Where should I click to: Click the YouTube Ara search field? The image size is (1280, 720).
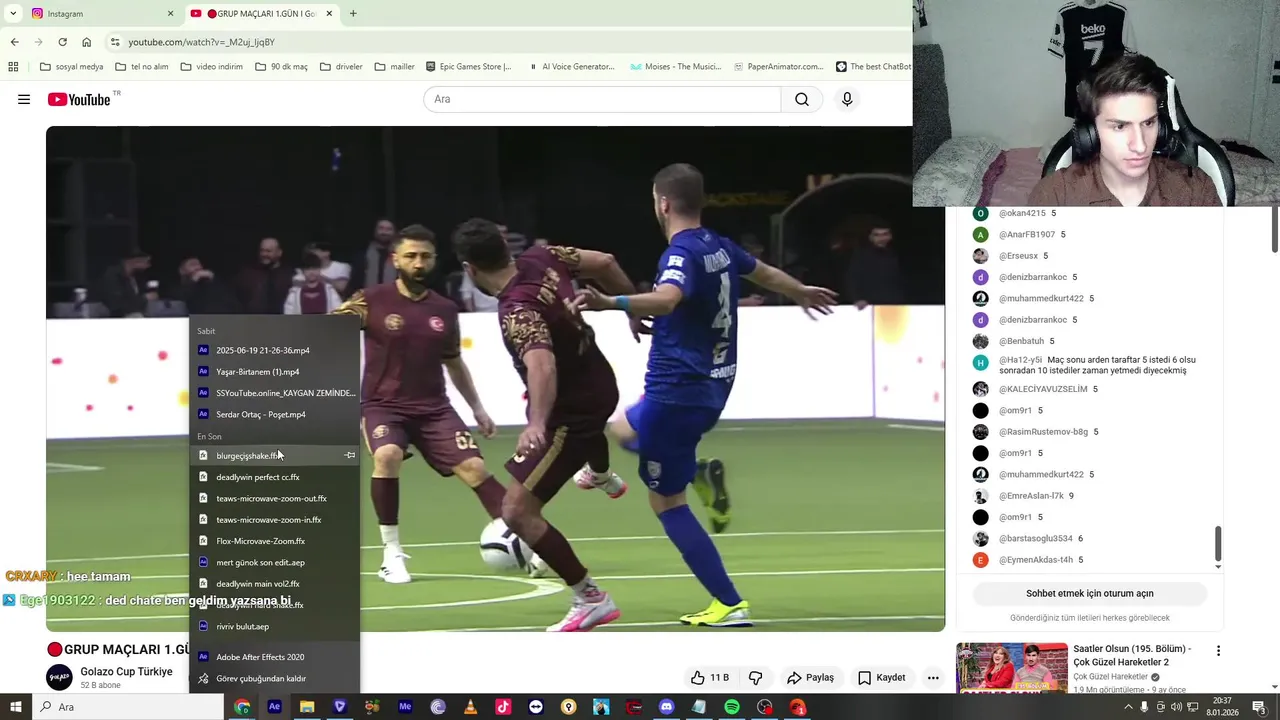click(602, 99)
